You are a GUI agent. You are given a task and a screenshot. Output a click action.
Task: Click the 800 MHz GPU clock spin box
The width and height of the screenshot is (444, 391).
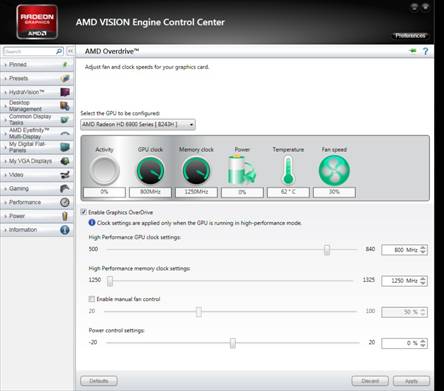(404, 250)
